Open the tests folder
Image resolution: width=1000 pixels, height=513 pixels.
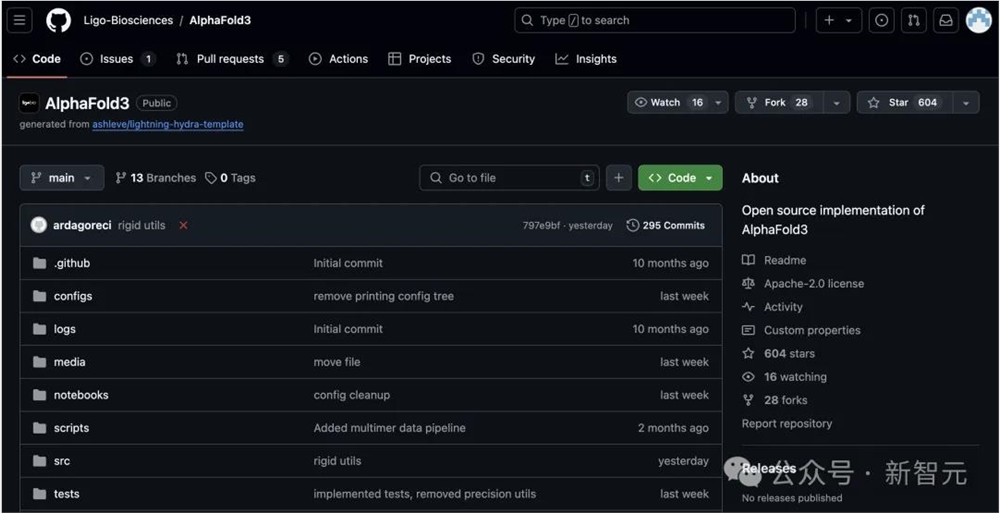66,494
